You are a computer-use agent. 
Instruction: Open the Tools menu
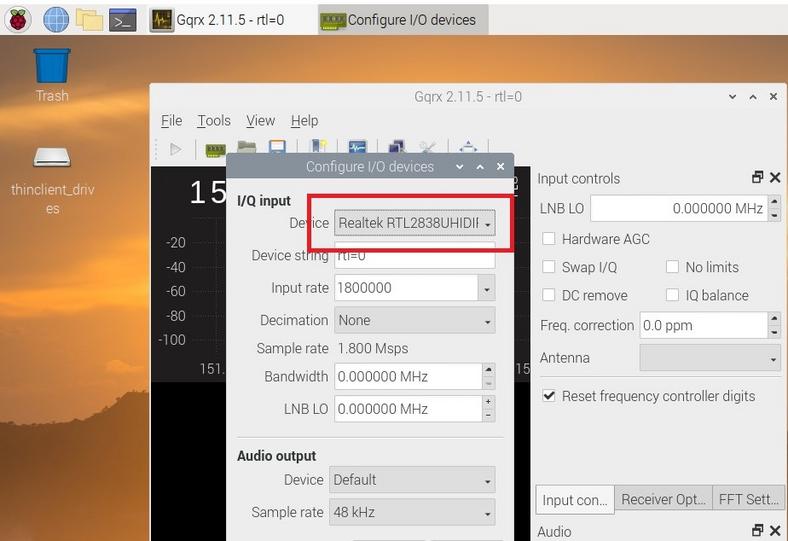pyautogui.click(x=213, y=120)
